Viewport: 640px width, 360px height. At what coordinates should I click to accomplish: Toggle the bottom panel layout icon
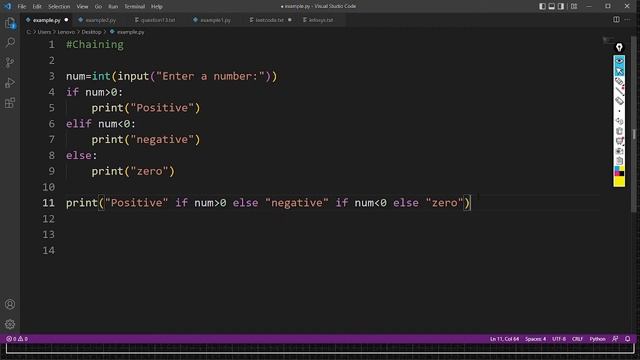(x=551, y=6)
